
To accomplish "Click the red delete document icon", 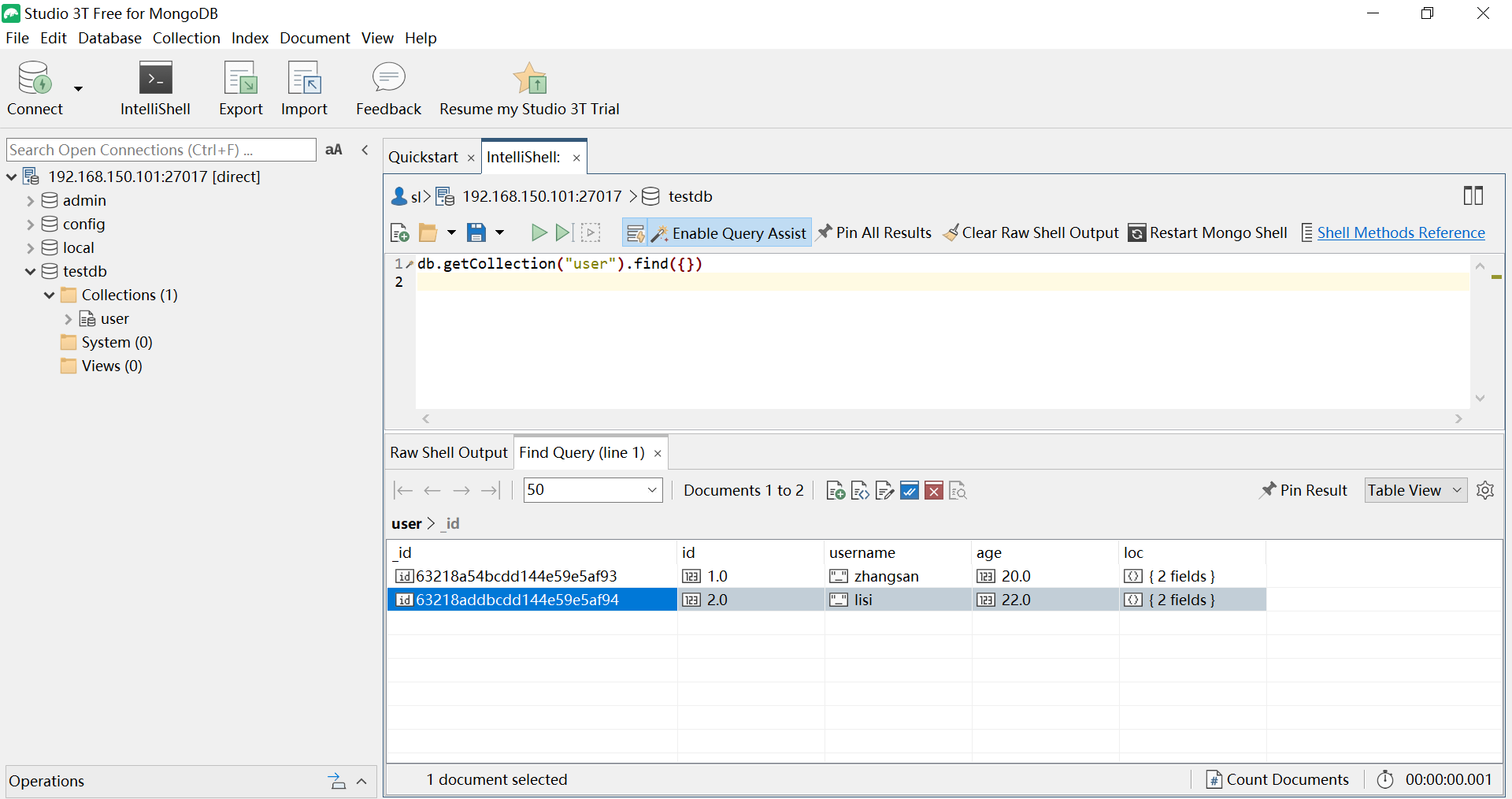I will pos(934,491).
